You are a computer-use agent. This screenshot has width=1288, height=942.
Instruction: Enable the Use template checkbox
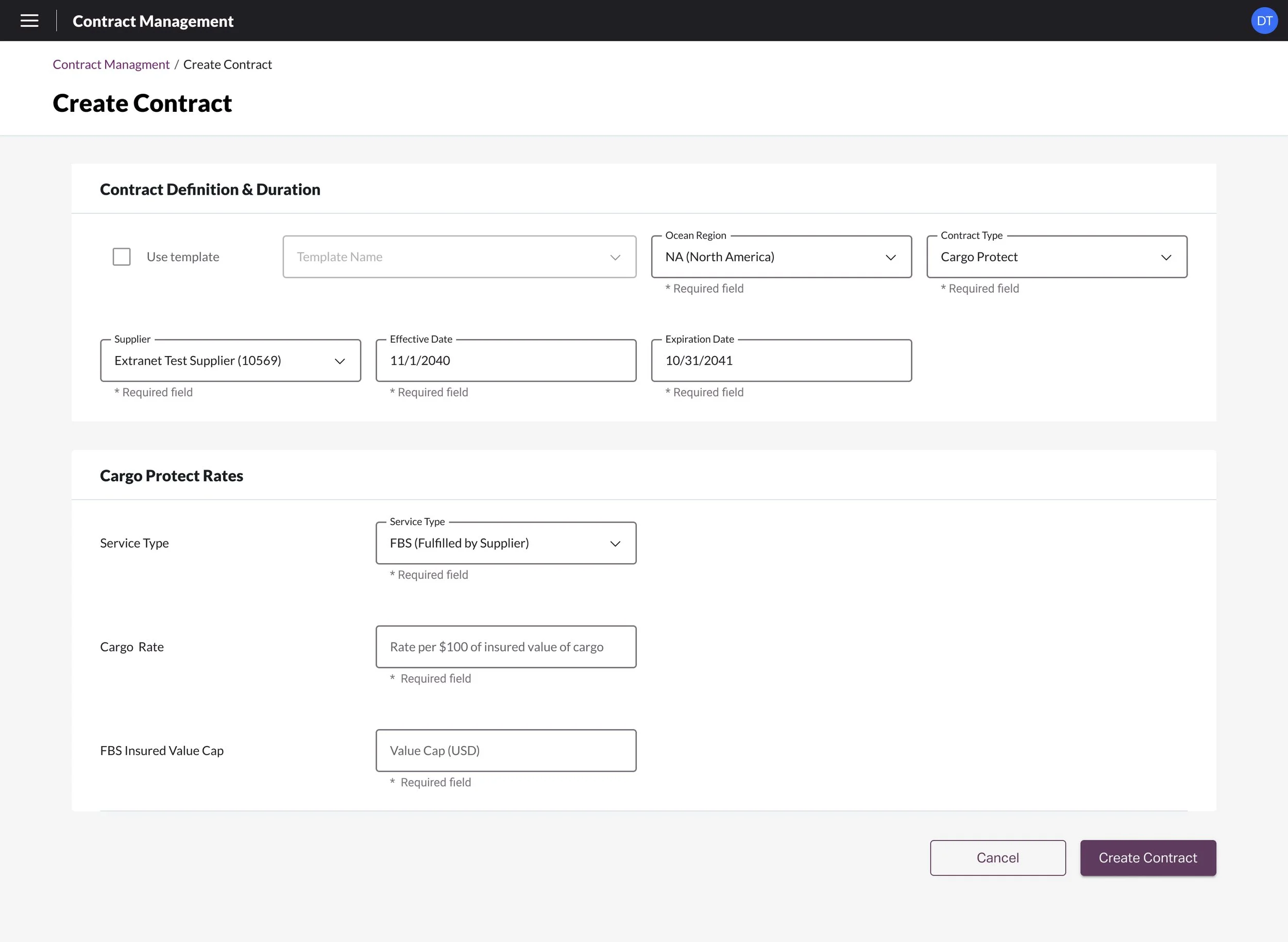coord(122,257)
